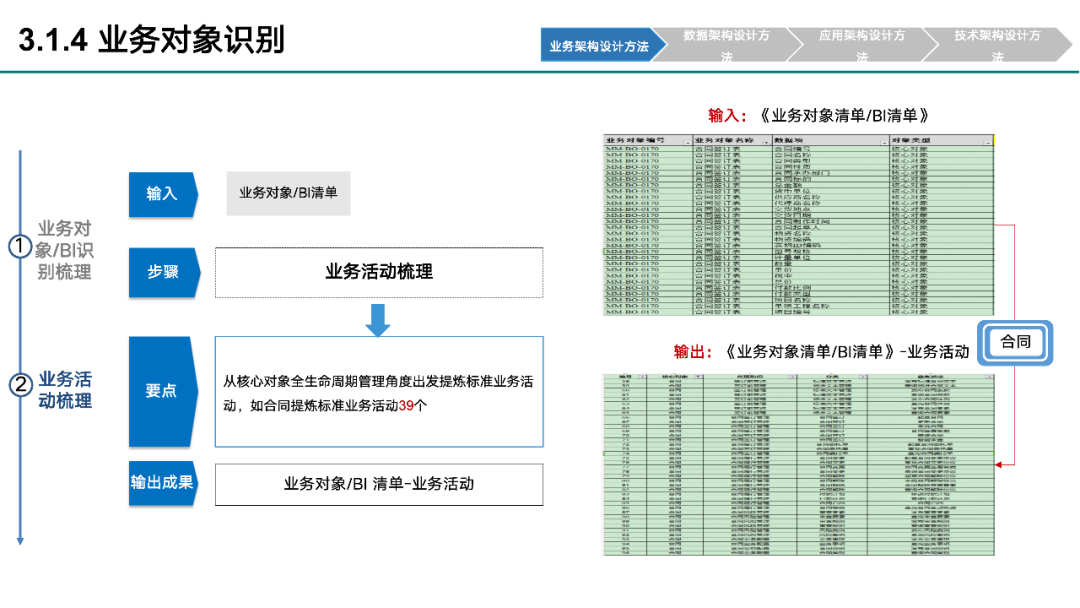Click the 输入:《业务对象清单/BI清单》 heading
This screenshot has width=1080, height=608.
click(x=819, y=116)
